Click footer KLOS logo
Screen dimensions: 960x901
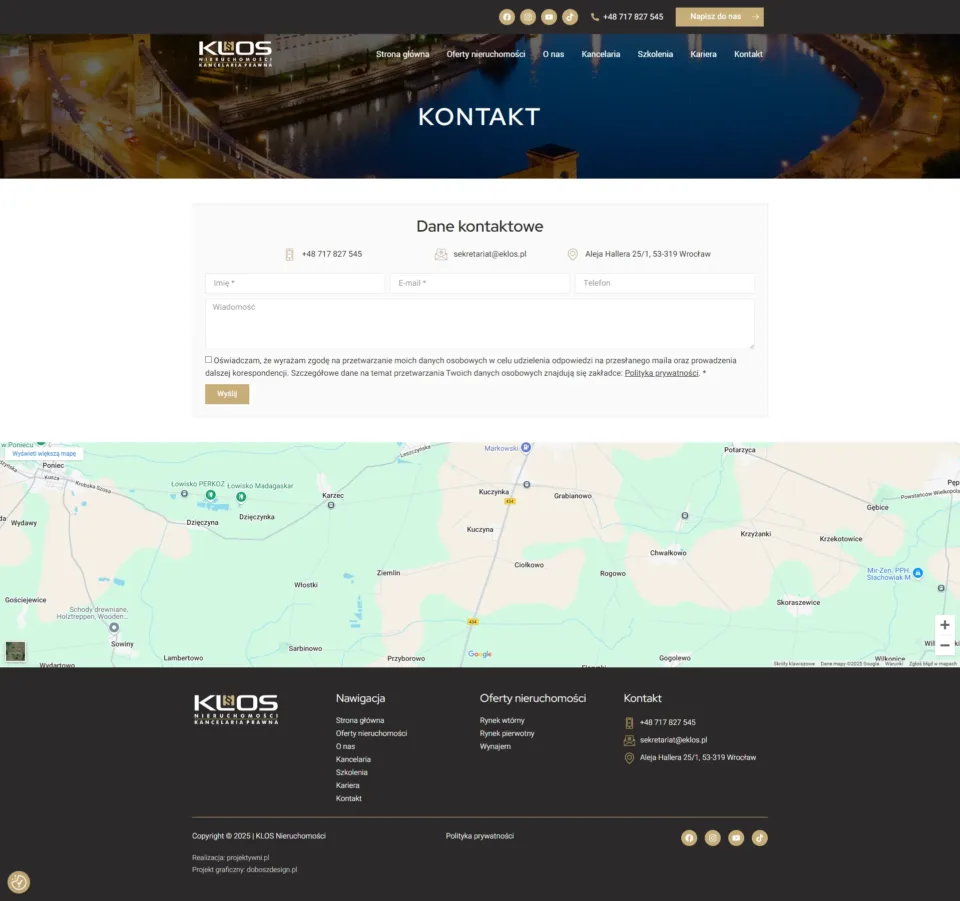tap(236, 709)
